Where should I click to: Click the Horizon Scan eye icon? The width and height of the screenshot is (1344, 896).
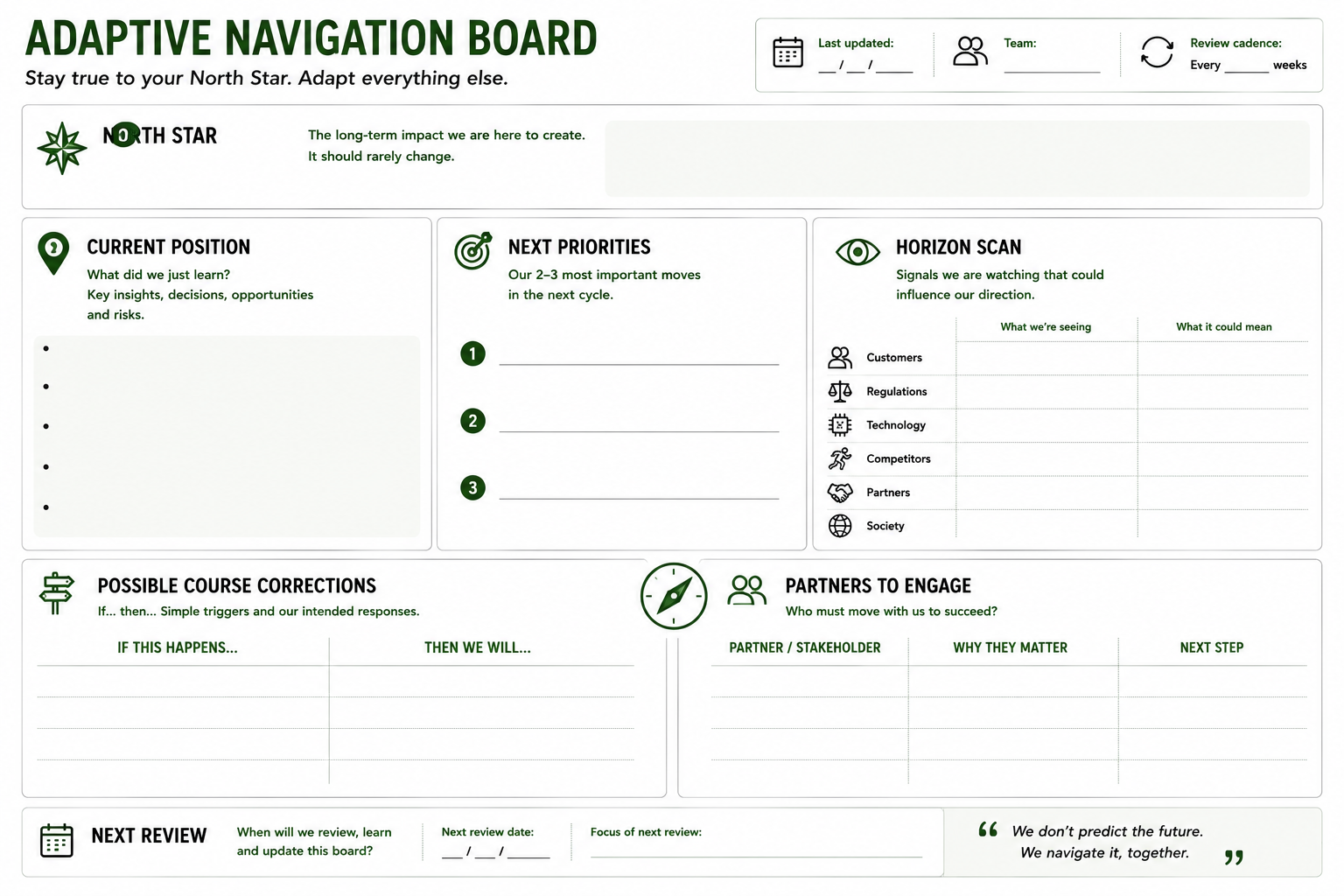pos(857,252)
